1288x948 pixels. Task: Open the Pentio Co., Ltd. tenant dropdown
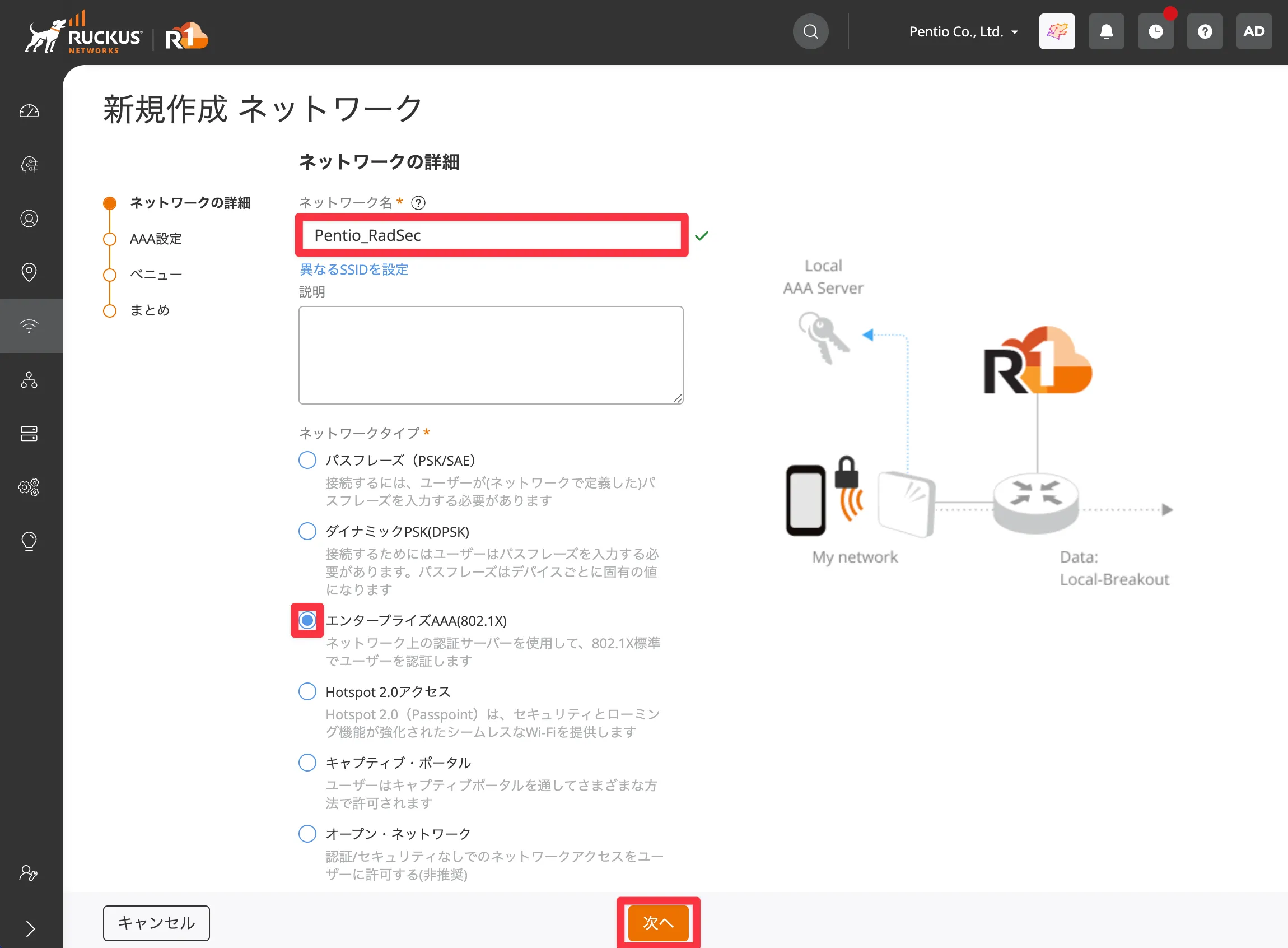pyautogui.click(x=963, y=31)
